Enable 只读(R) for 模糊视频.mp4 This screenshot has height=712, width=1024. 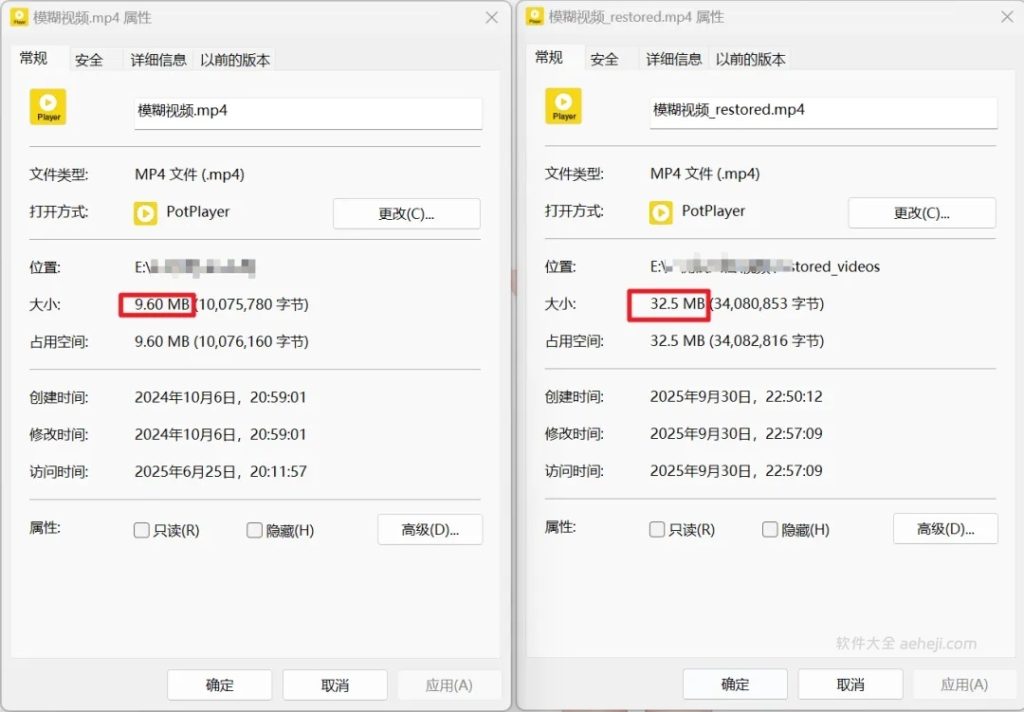click(140, 529)
